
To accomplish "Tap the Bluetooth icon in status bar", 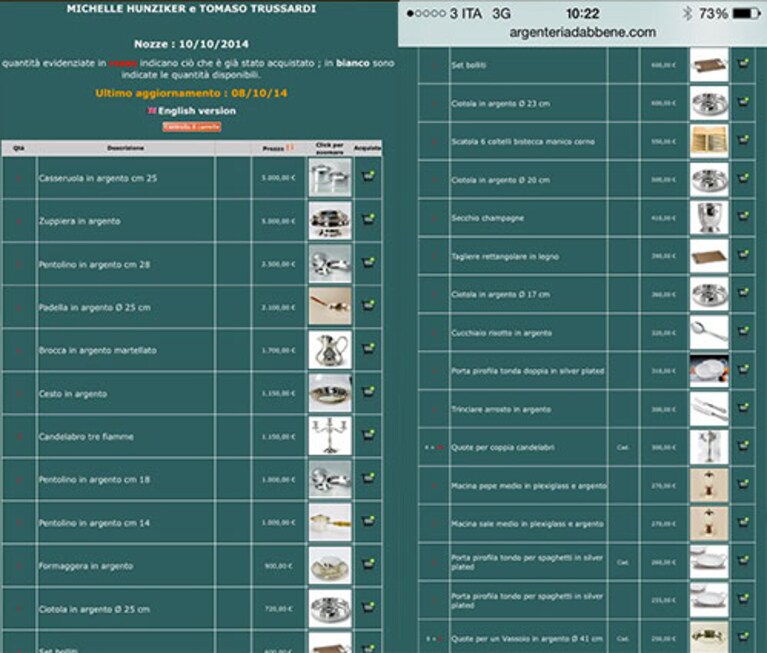I will (x=687, y=14).
